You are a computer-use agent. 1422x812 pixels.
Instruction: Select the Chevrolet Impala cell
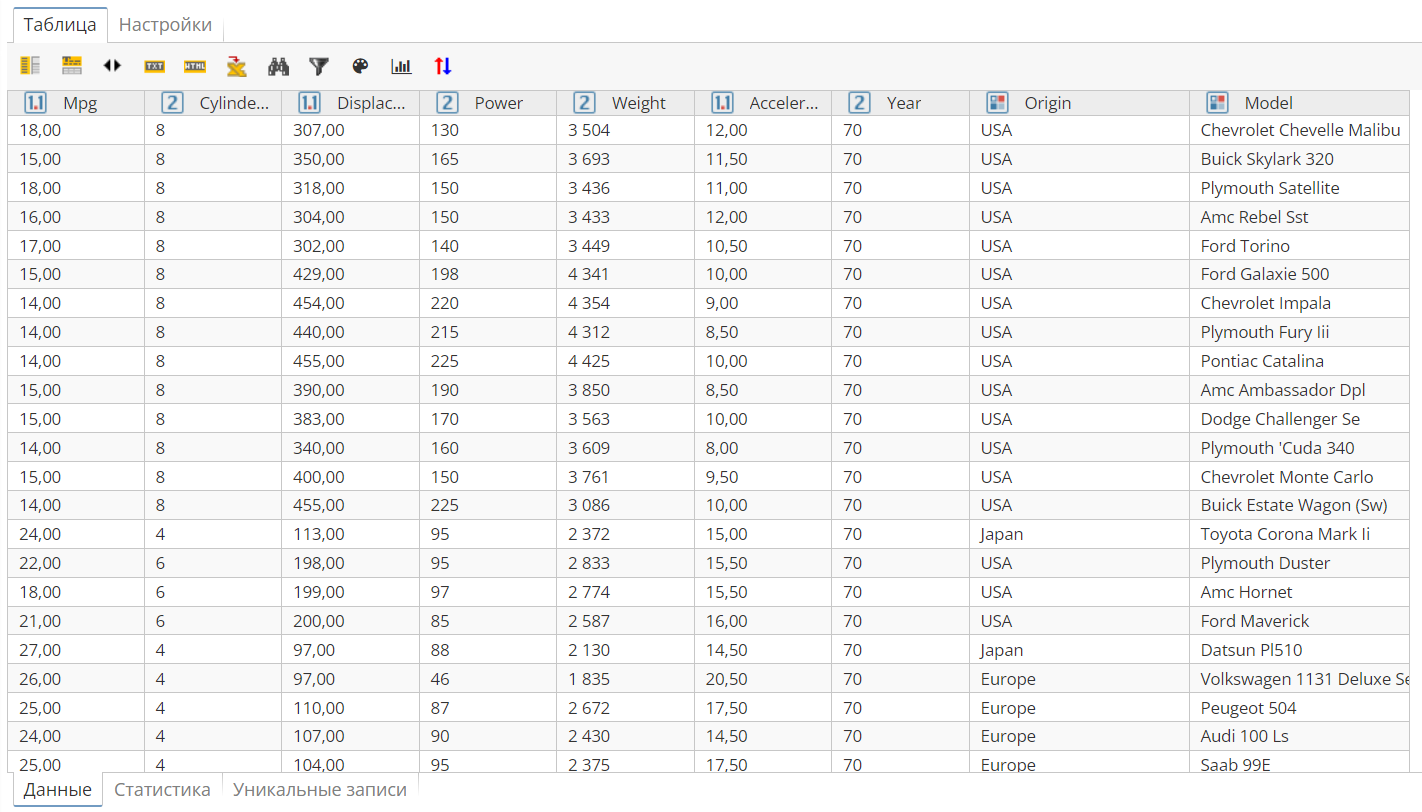tap(1300, 303)
